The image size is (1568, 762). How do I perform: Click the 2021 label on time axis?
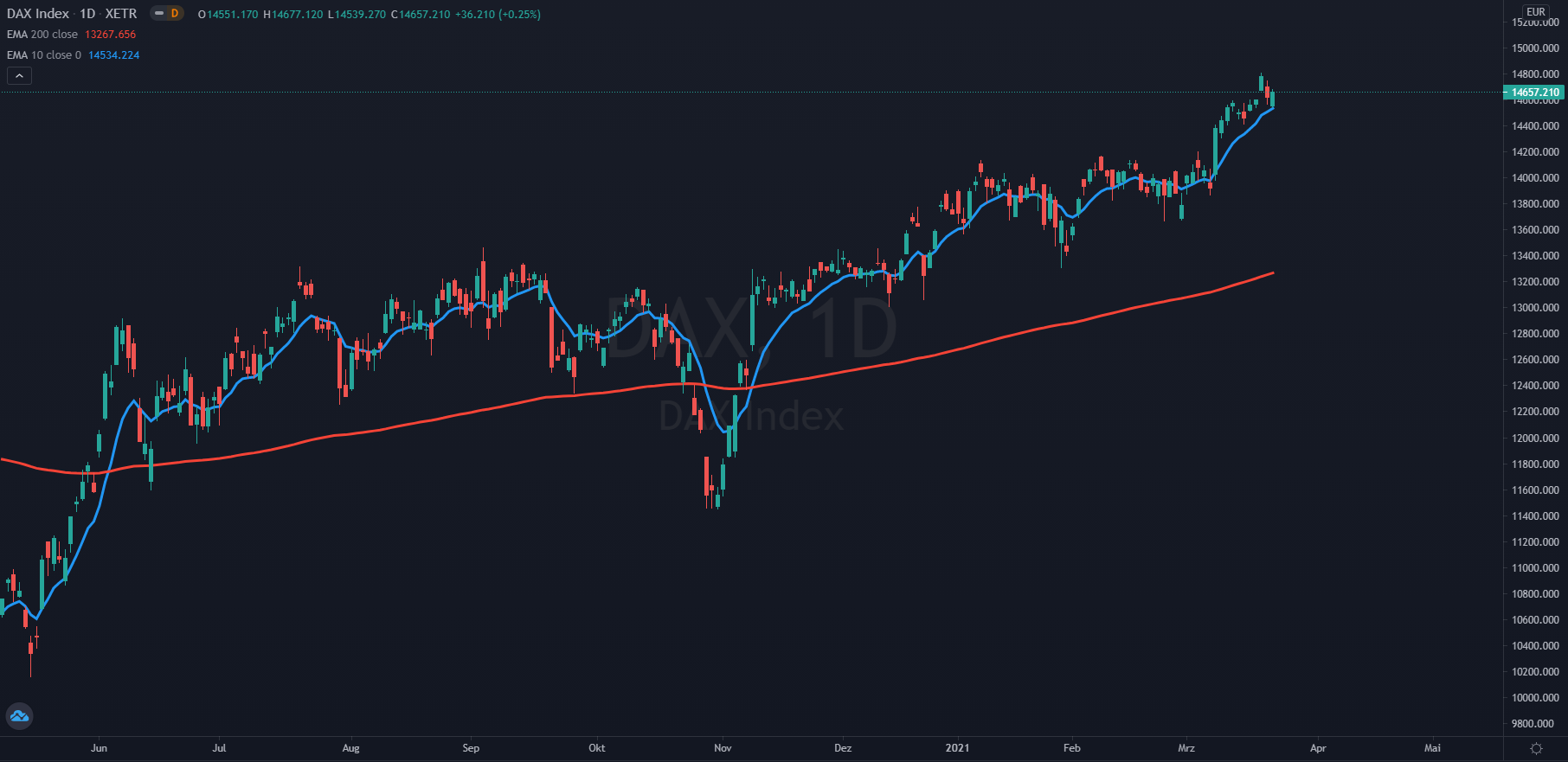point(957,748)
